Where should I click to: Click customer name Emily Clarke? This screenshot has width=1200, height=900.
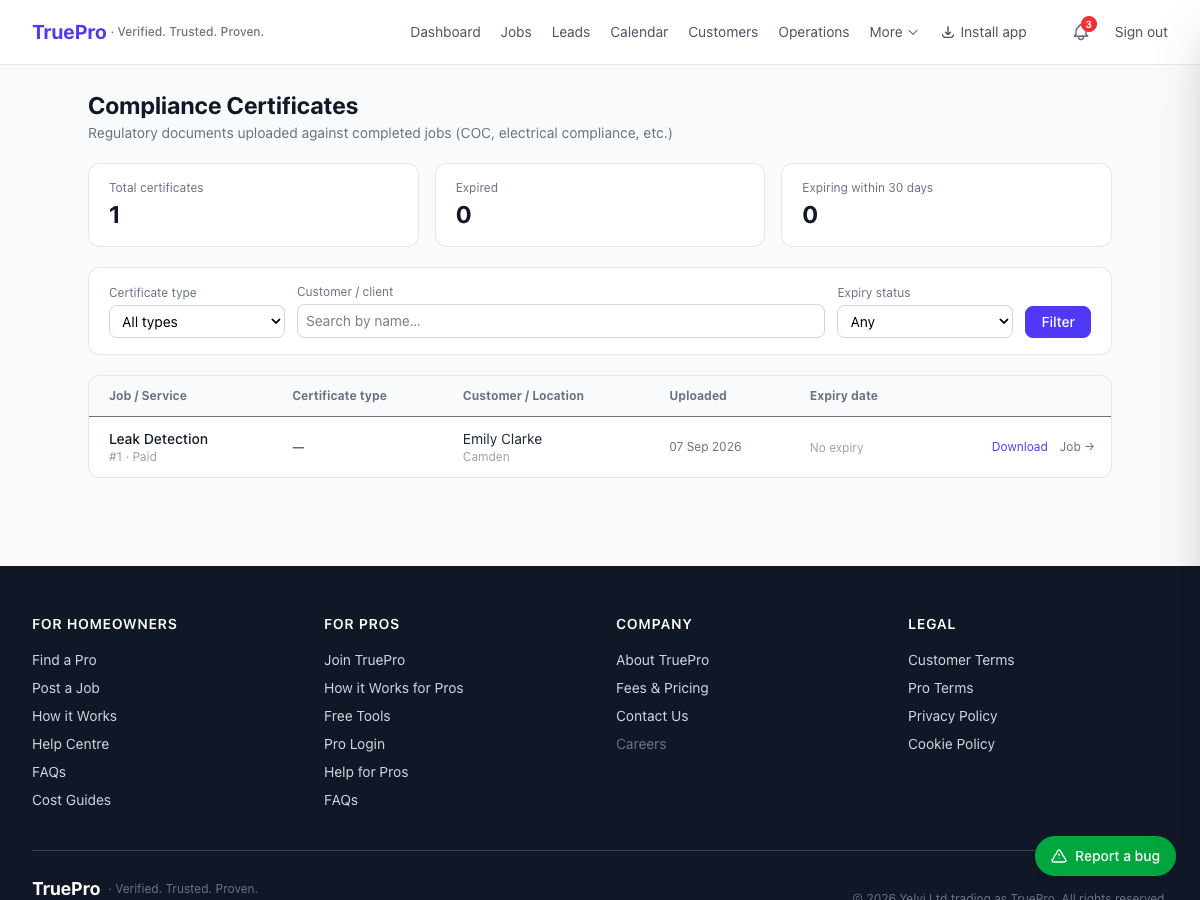click(x=502, y=439)
